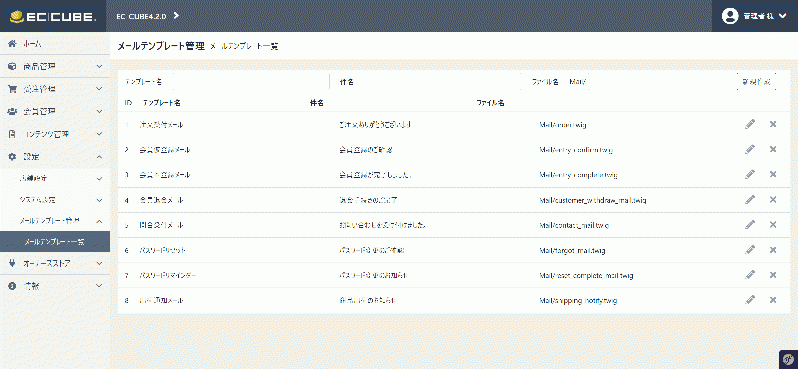
Task: Edit the Mail/shipping_notify.twig template row
Action: click(x=750, y=300)
